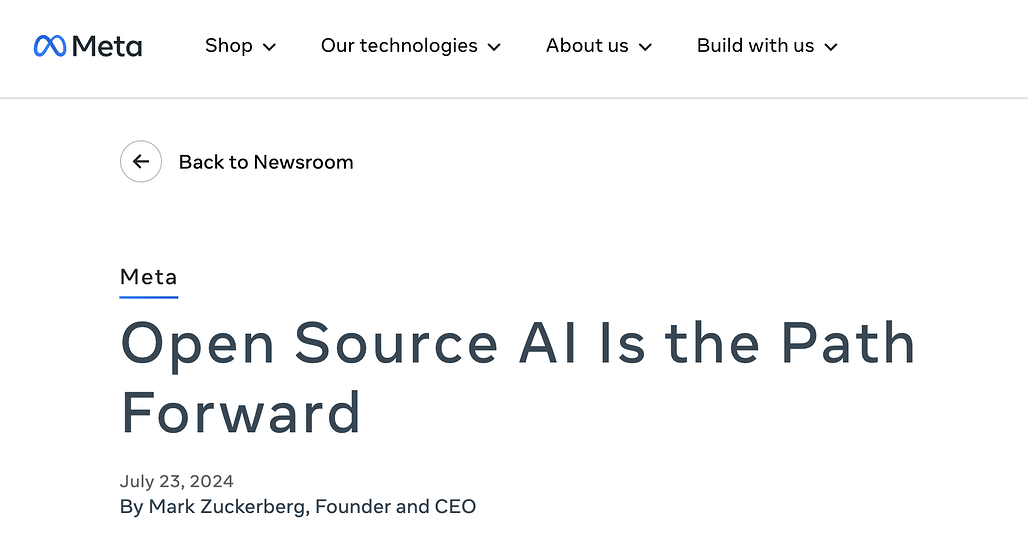Expand the chevron beside Our technologies
Screen dimensions: 1028x554
[494, 47]
